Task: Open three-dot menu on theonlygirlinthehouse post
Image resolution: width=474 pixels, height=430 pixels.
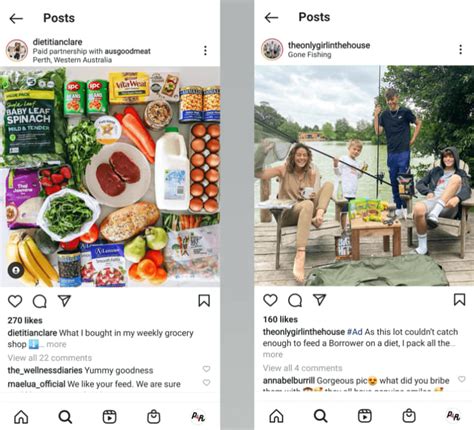Action: click(461, 49)
